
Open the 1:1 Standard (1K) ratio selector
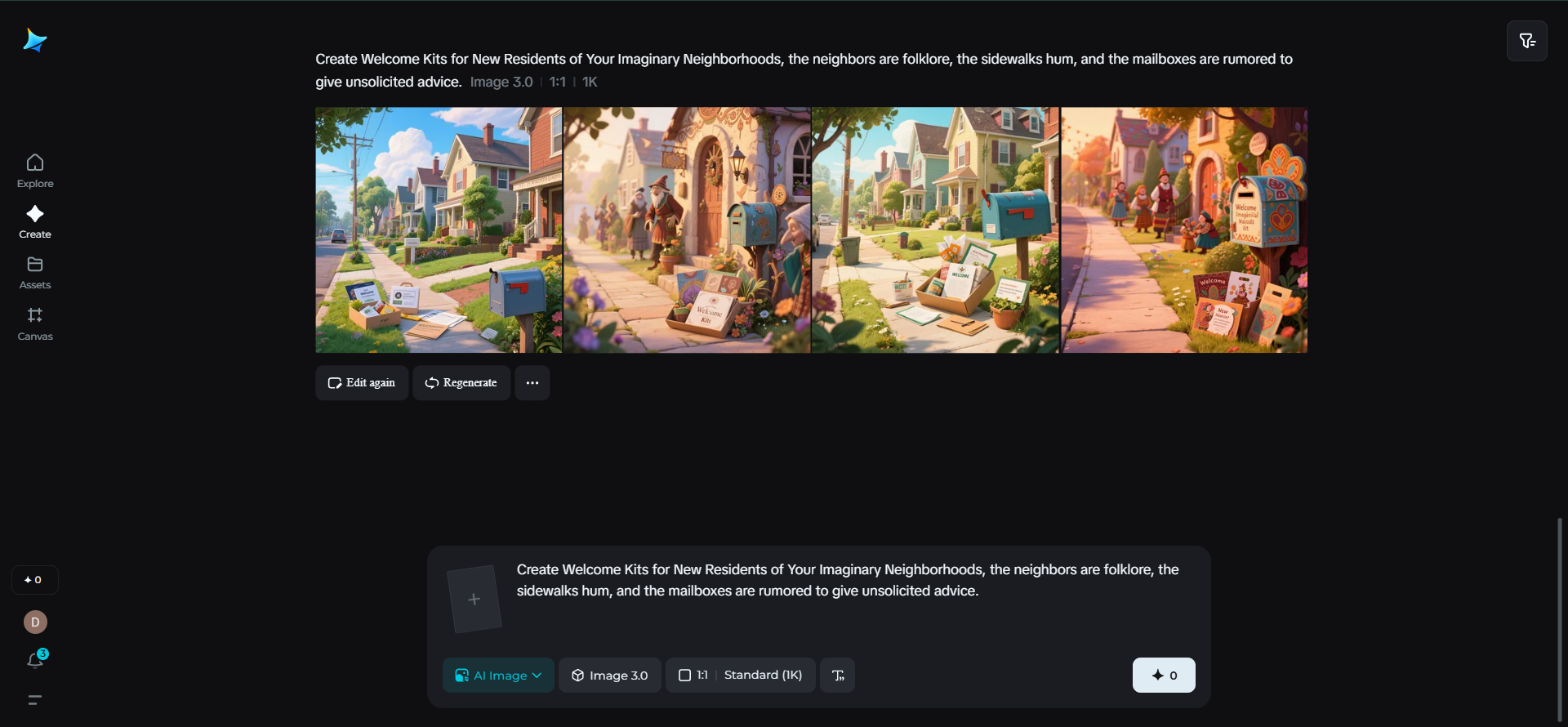click(740, 676)
